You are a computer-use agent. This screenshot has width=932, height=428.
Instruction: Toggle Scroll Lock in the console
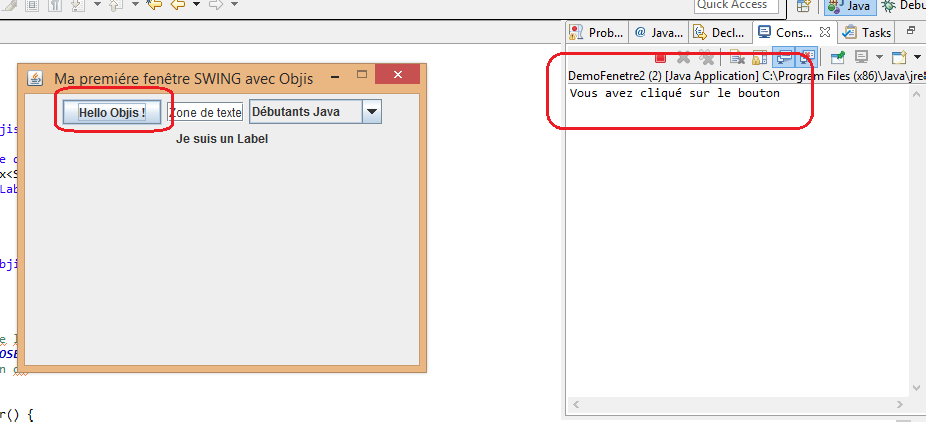click(x=759, y=58)
